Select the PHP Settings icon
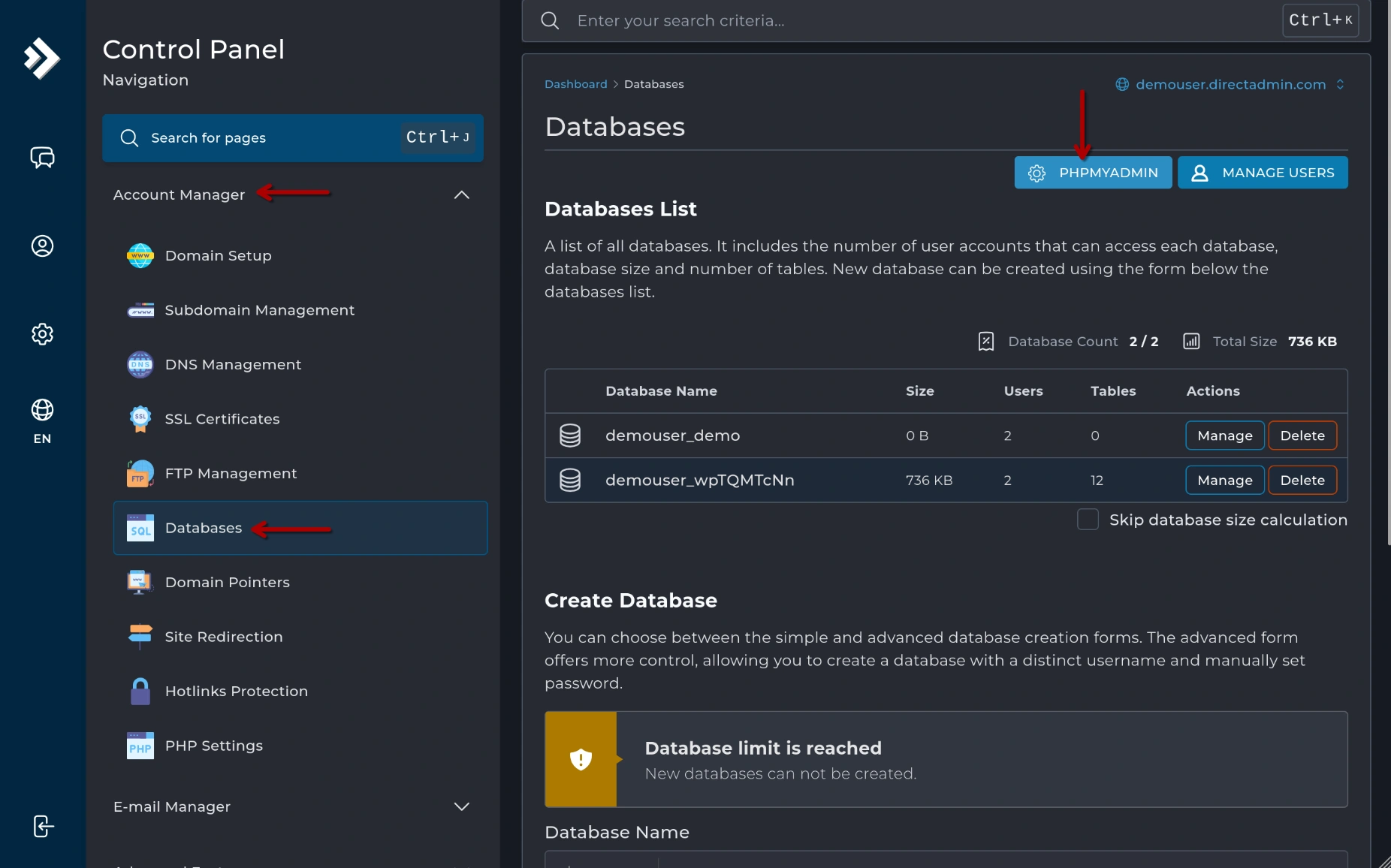The image size is (1391, 868). coord(140,746)
